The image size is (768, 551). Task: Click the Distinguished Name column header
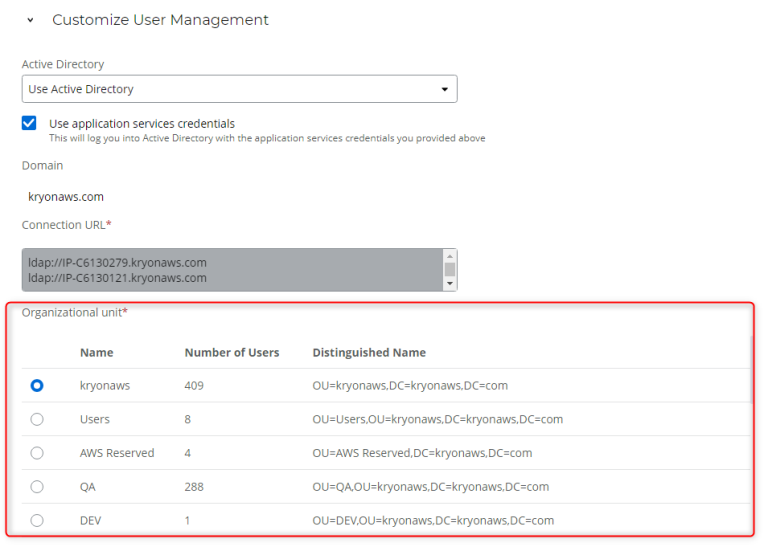(369, 352)
